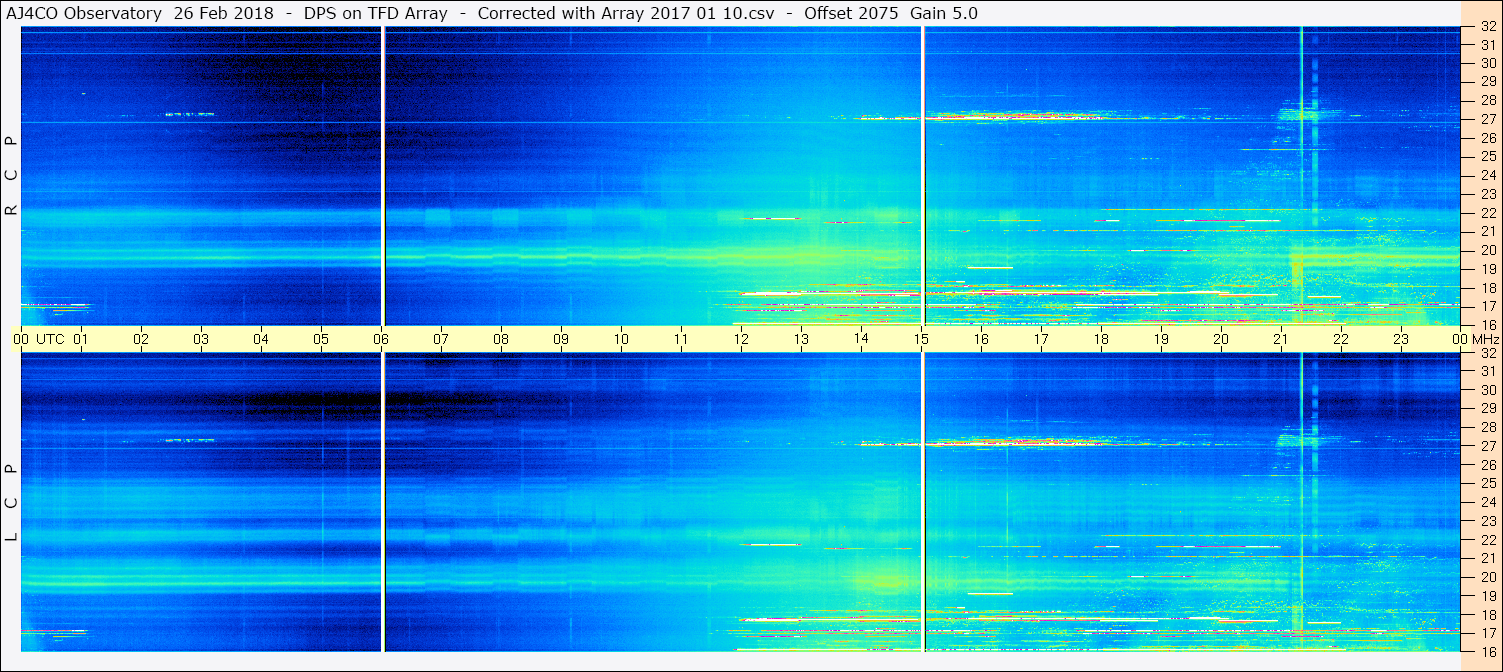Pick hour 11 on the UTC axis
The width and height of the screenshot is (1503, 672).
tap(681, 339)
